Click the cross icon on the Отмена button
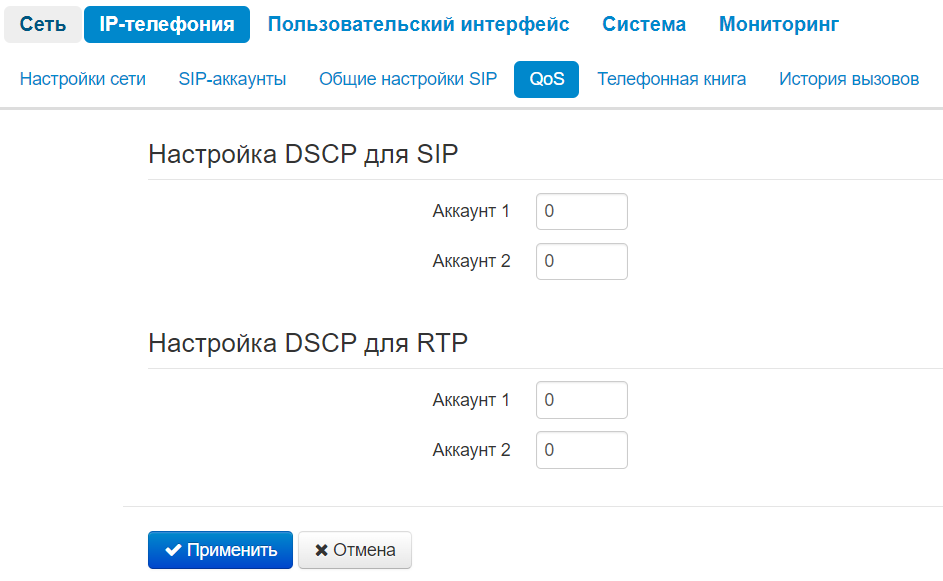Viewport: 943px width, 581px height. (x=321, y=550)
